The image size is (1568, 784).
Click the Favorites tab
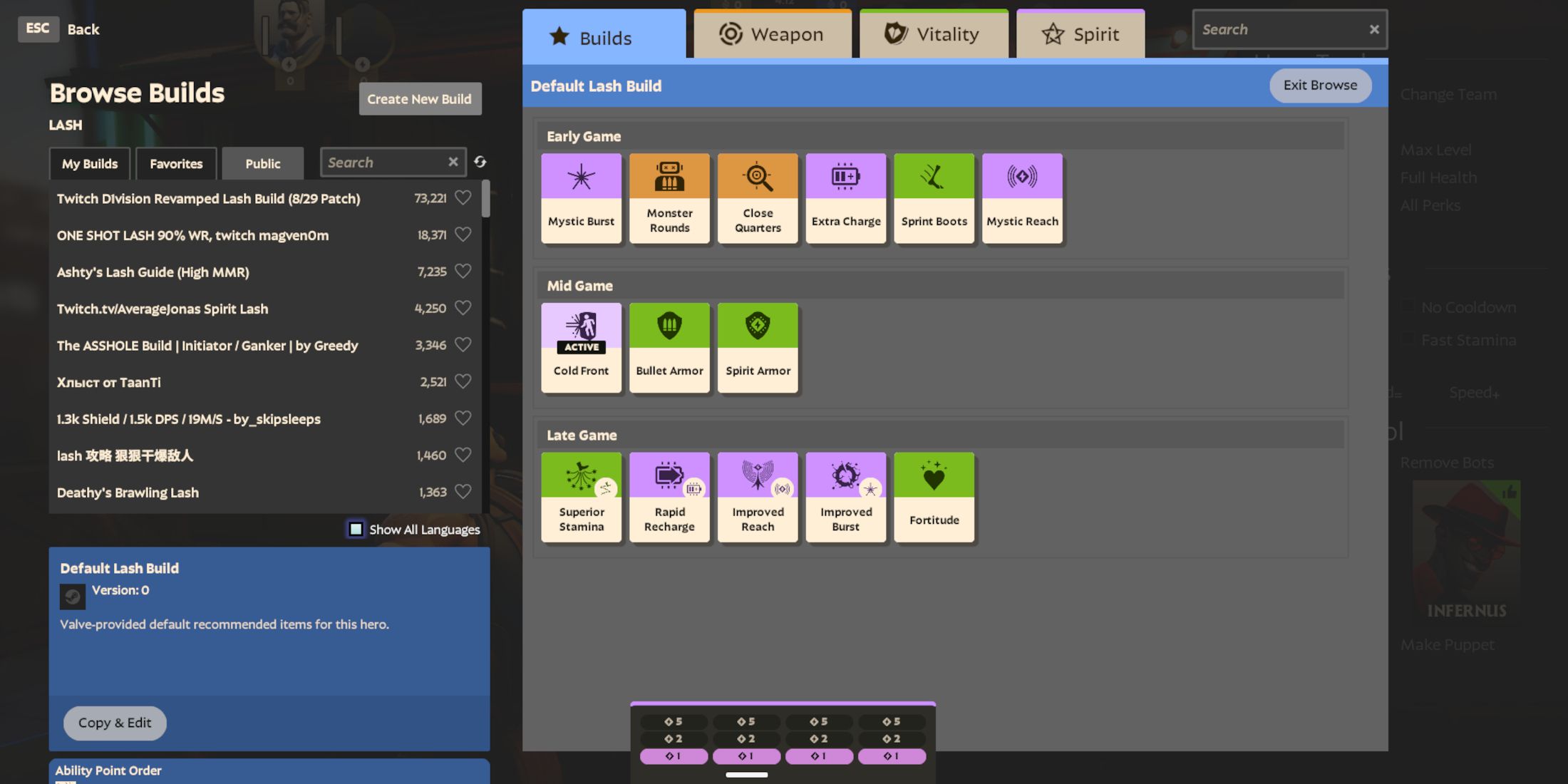pyautogui.click(x=176, y=163)
